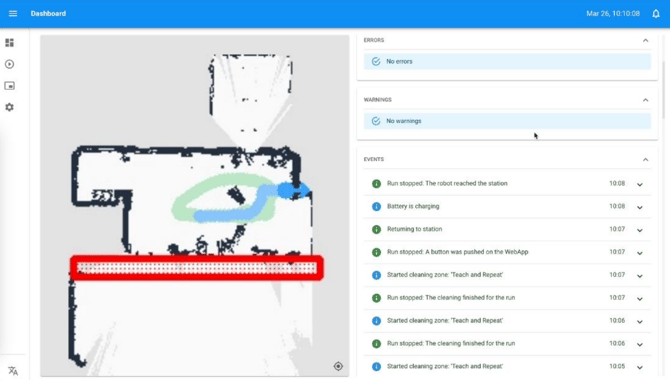Collapse the Warnings panel
This screenshot has height=380, width=670.
[645, 100]
